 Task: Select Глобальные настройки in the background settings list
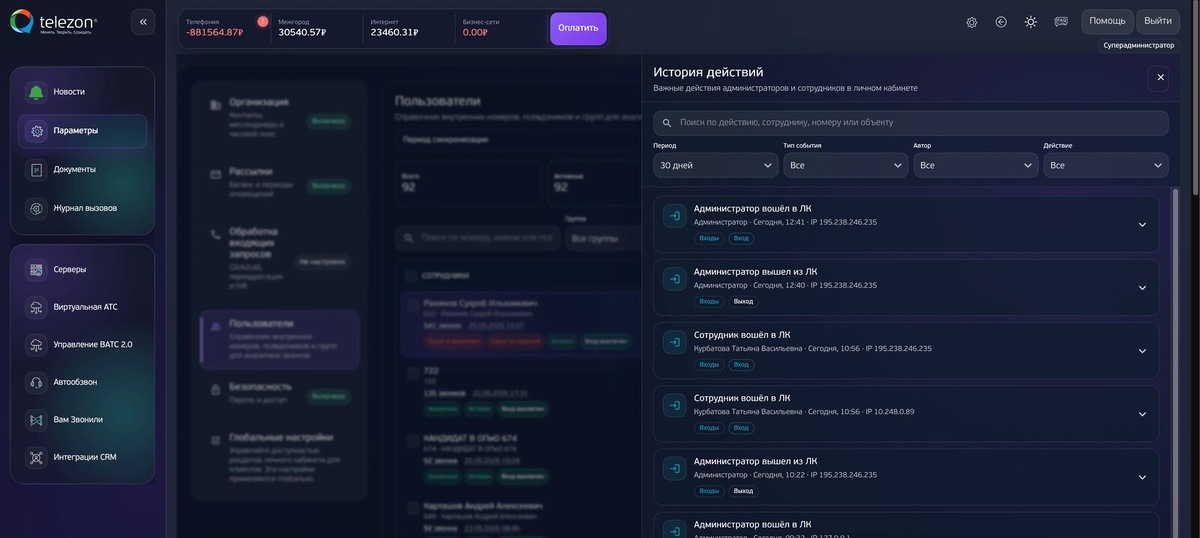coord(280,458)
